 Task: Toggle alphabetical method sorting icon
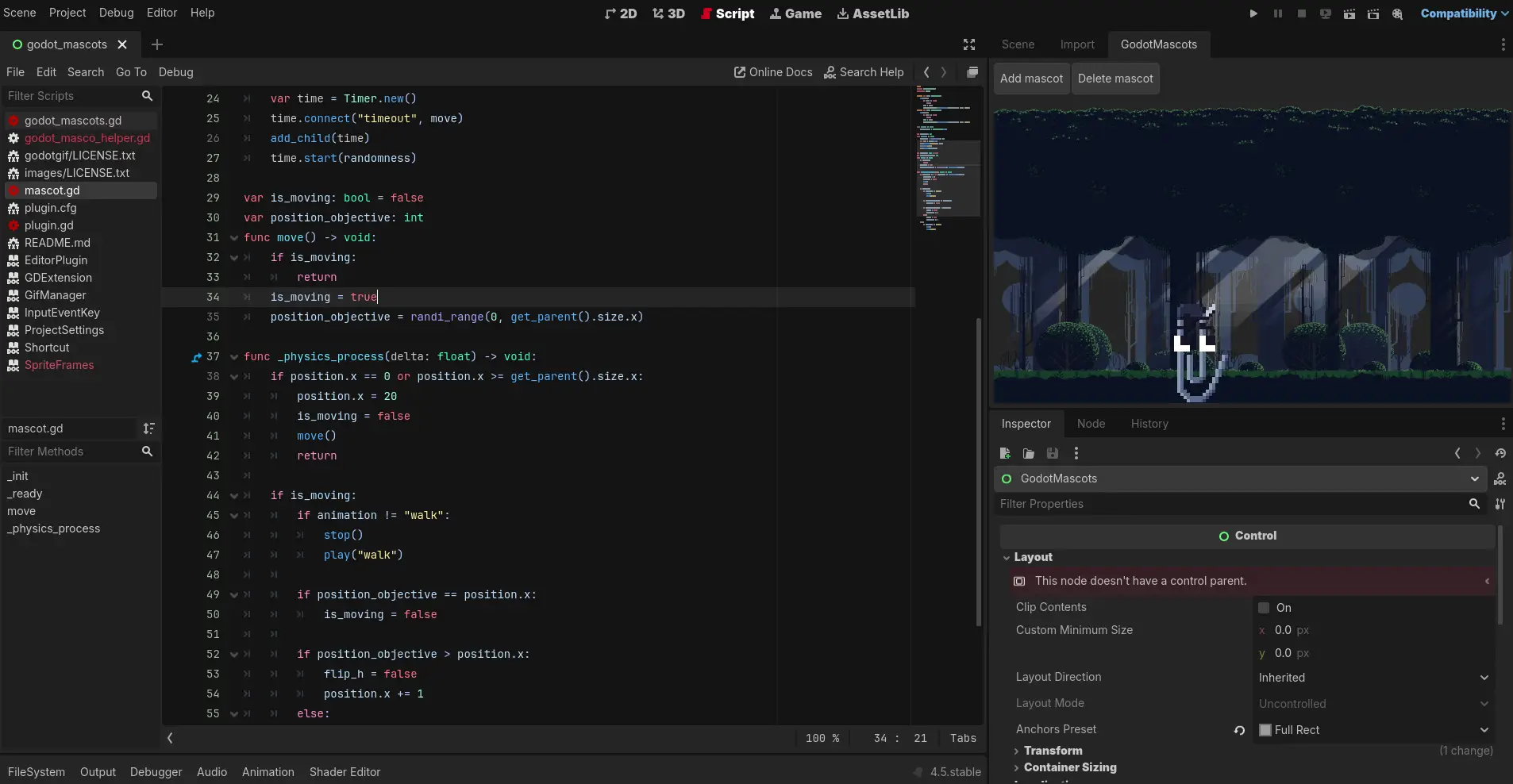coord(148,429)
